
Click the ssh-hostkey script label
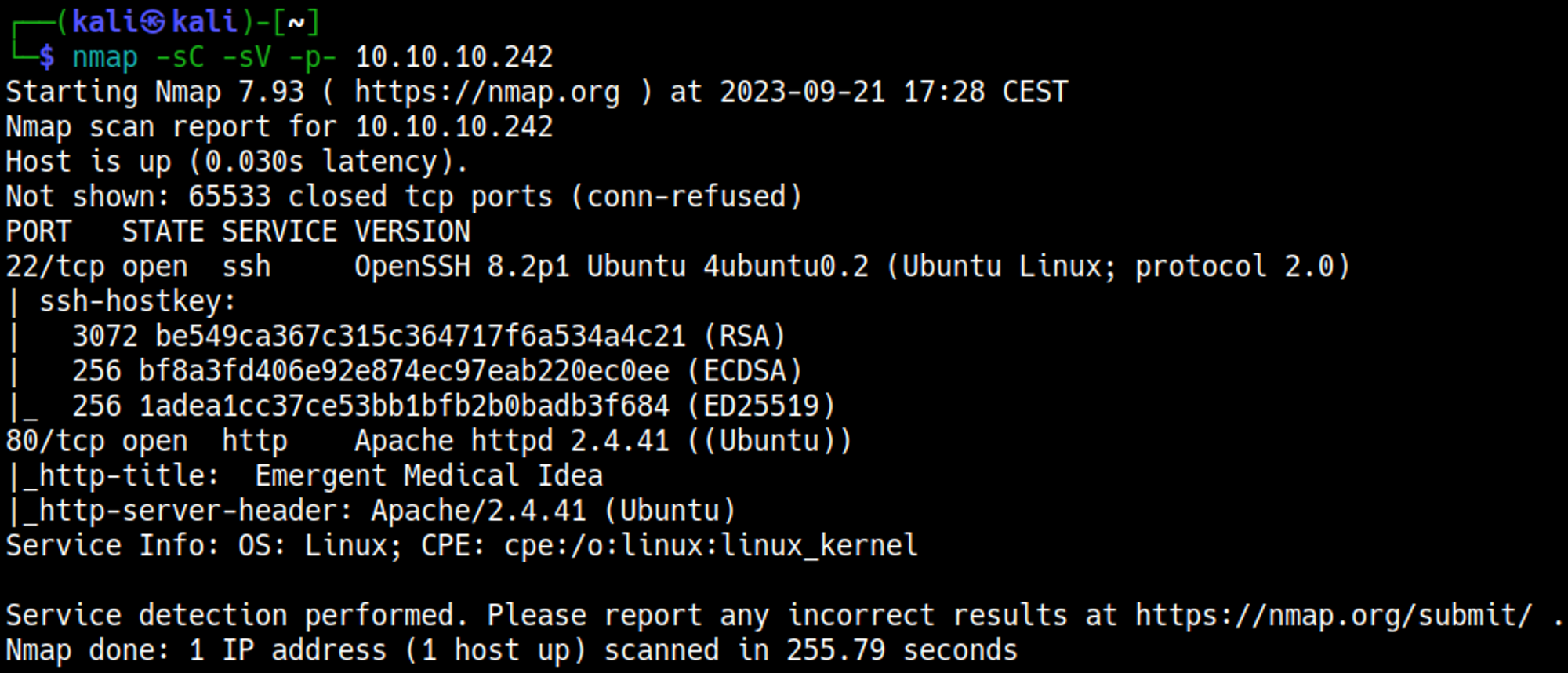137,302
